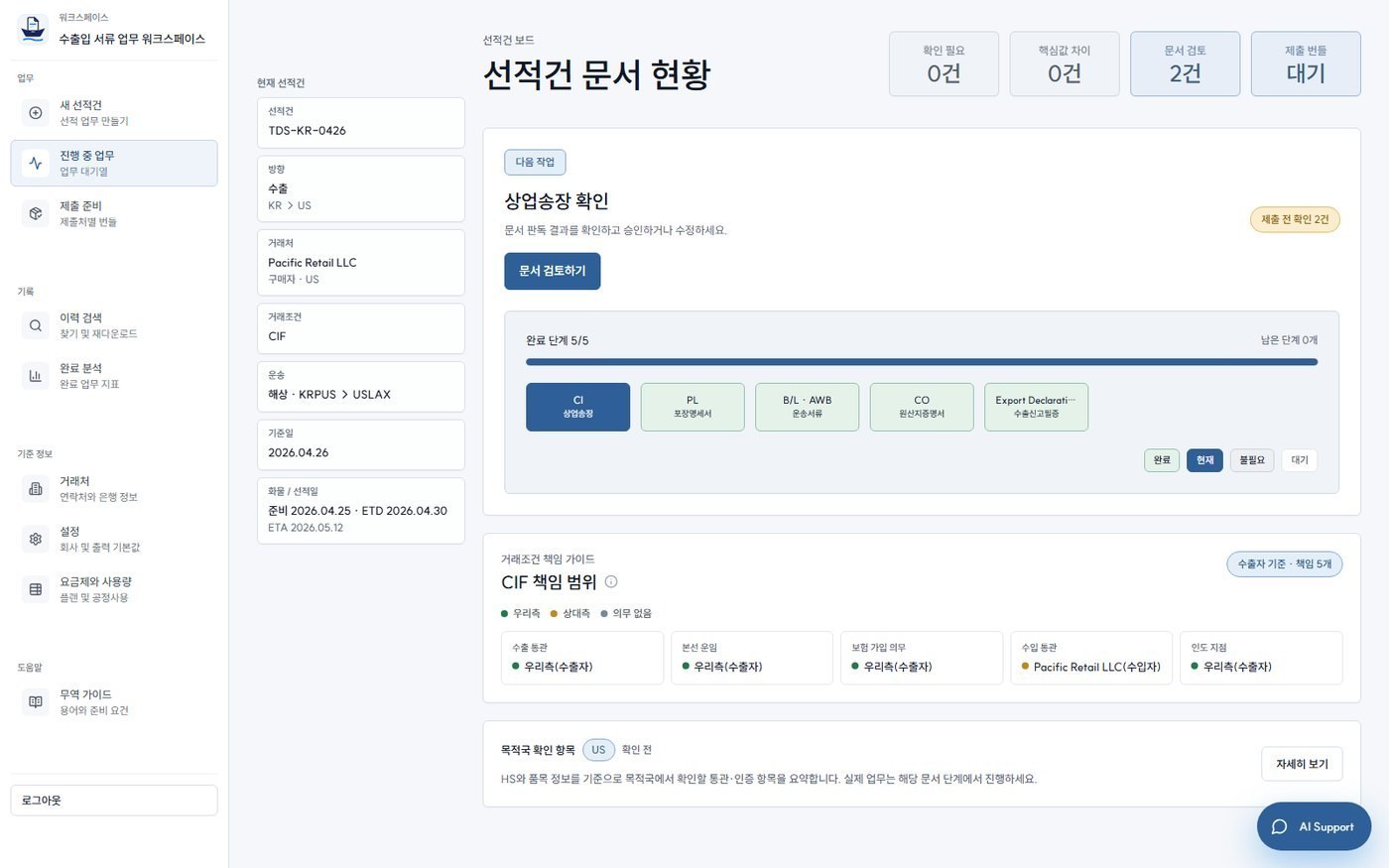Click the 거래조건 CIF card
This screenshot has height=868, width=1389.
click(361, 328)
